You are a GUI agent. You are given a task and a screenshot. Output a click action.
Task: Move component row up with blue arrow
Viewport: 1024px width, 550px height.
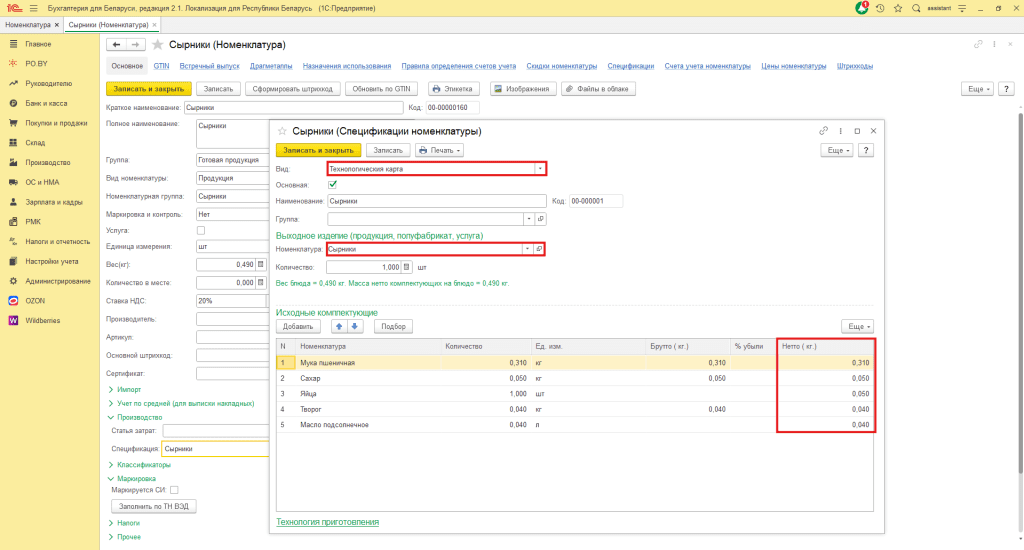point(339,326)
